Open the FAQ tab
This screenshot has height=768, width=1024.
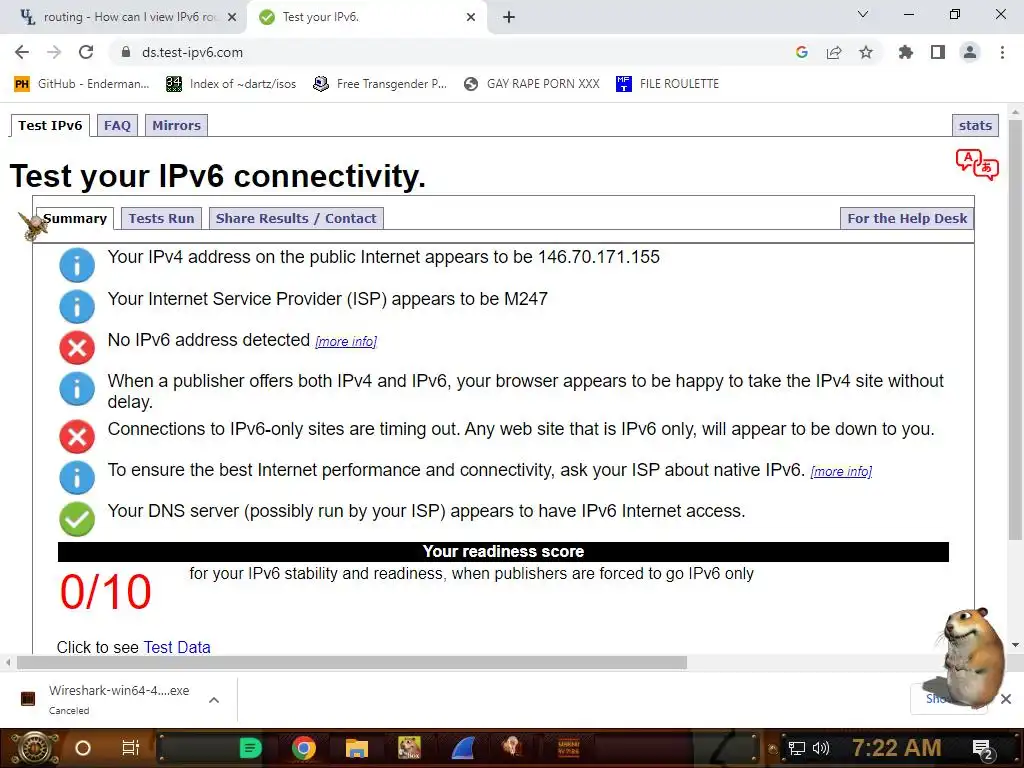point(118,125)
